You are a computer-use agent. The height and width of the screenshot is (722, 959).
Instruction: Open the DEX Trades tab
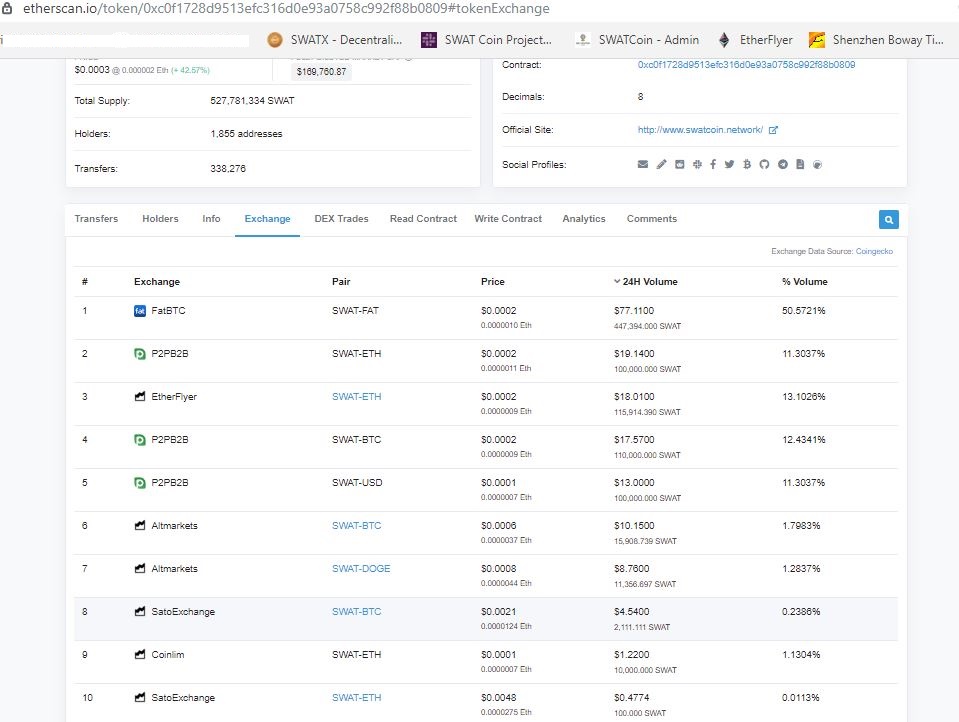(x=341, y=218)
